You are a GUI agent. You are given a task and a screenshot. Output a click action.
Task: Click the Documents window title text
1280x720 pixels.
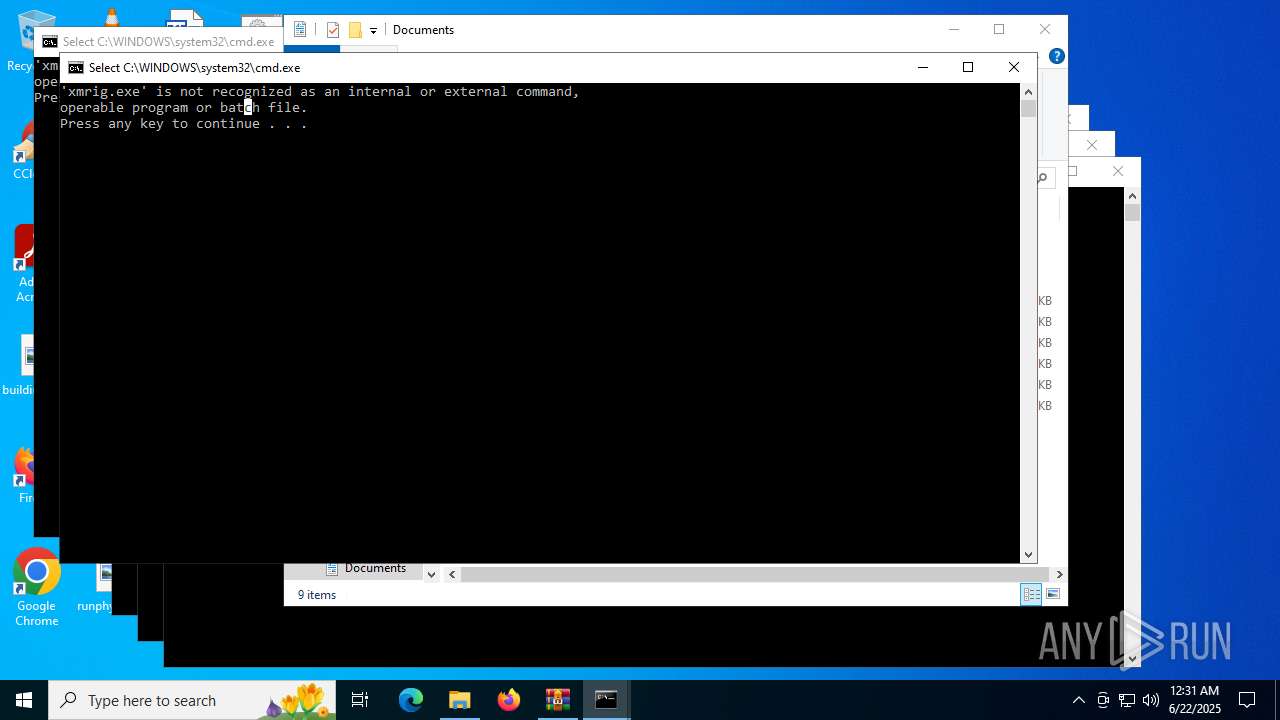pos(423,30)
